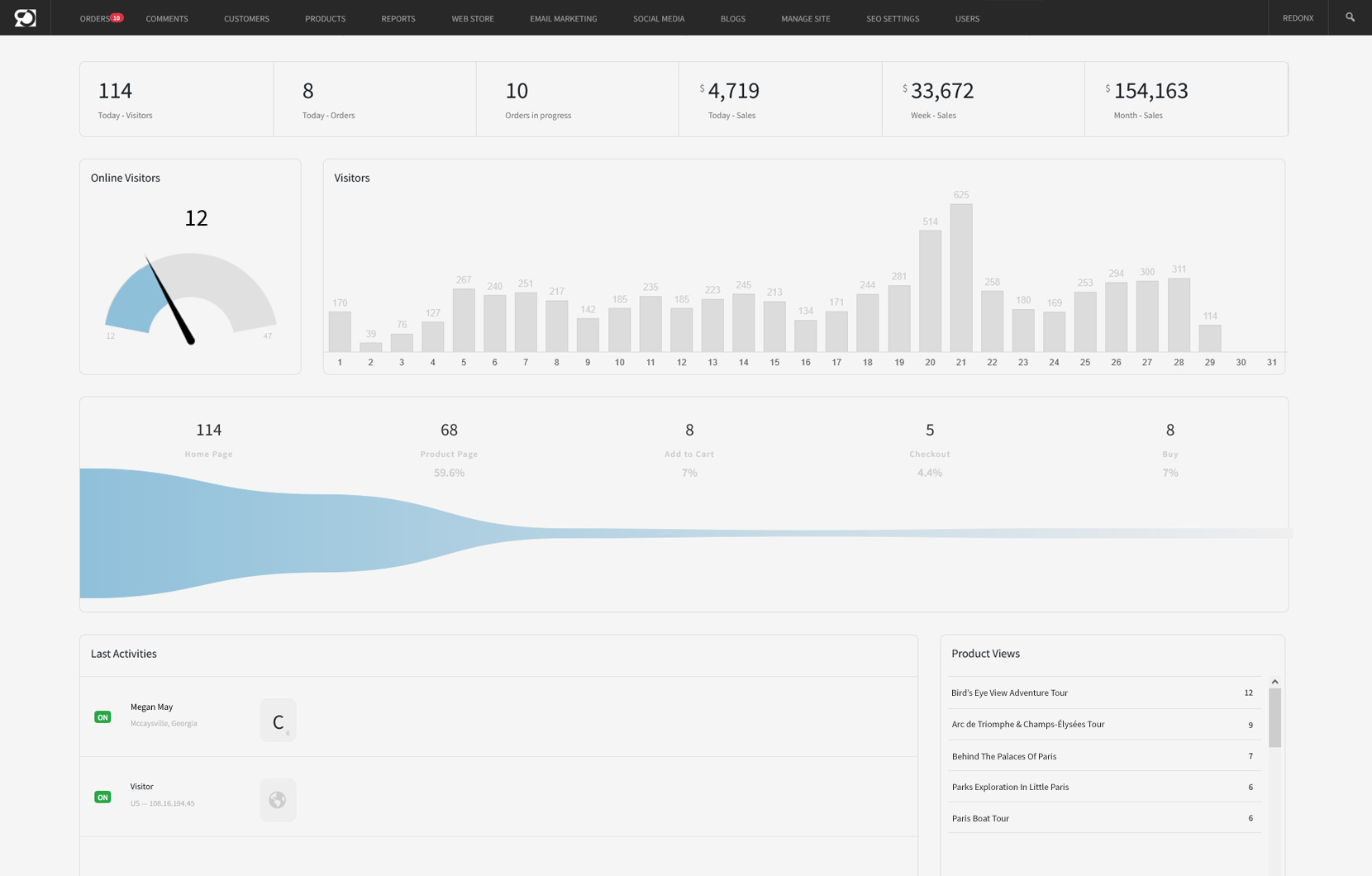Navigate to the Customers section
Screen dimensions: 1372x876
pyautogui.click(x=245, y=18)
